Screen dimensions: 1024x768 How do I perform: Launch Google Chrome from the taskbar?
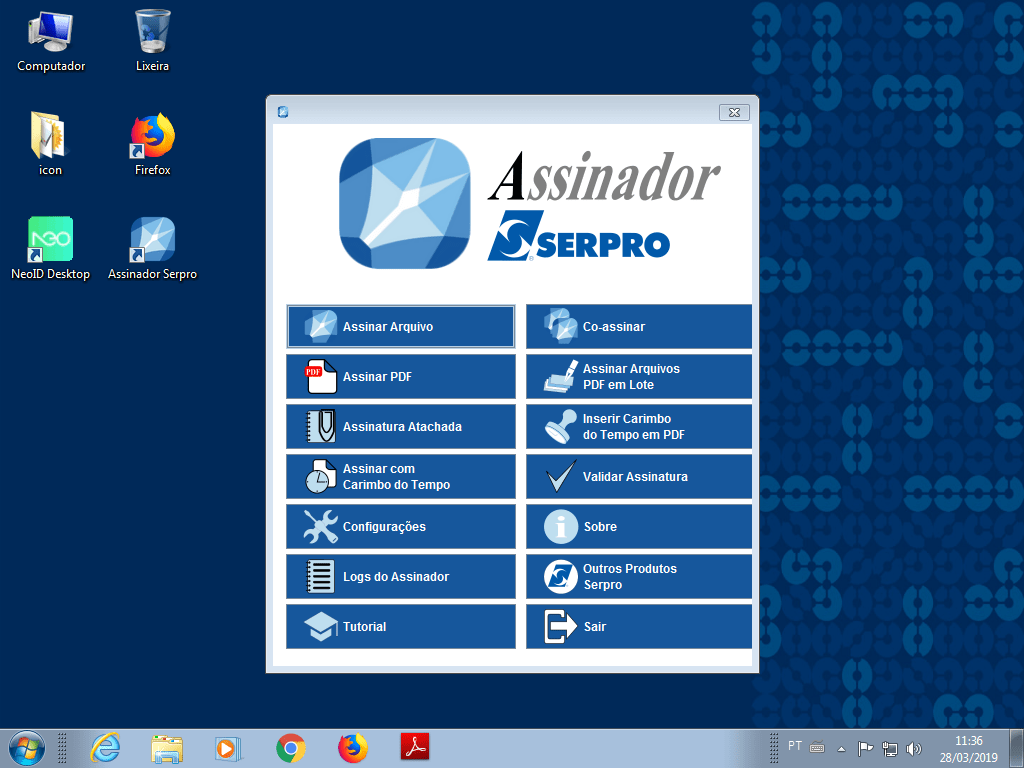pyautogui.click(x=291, y=748)
